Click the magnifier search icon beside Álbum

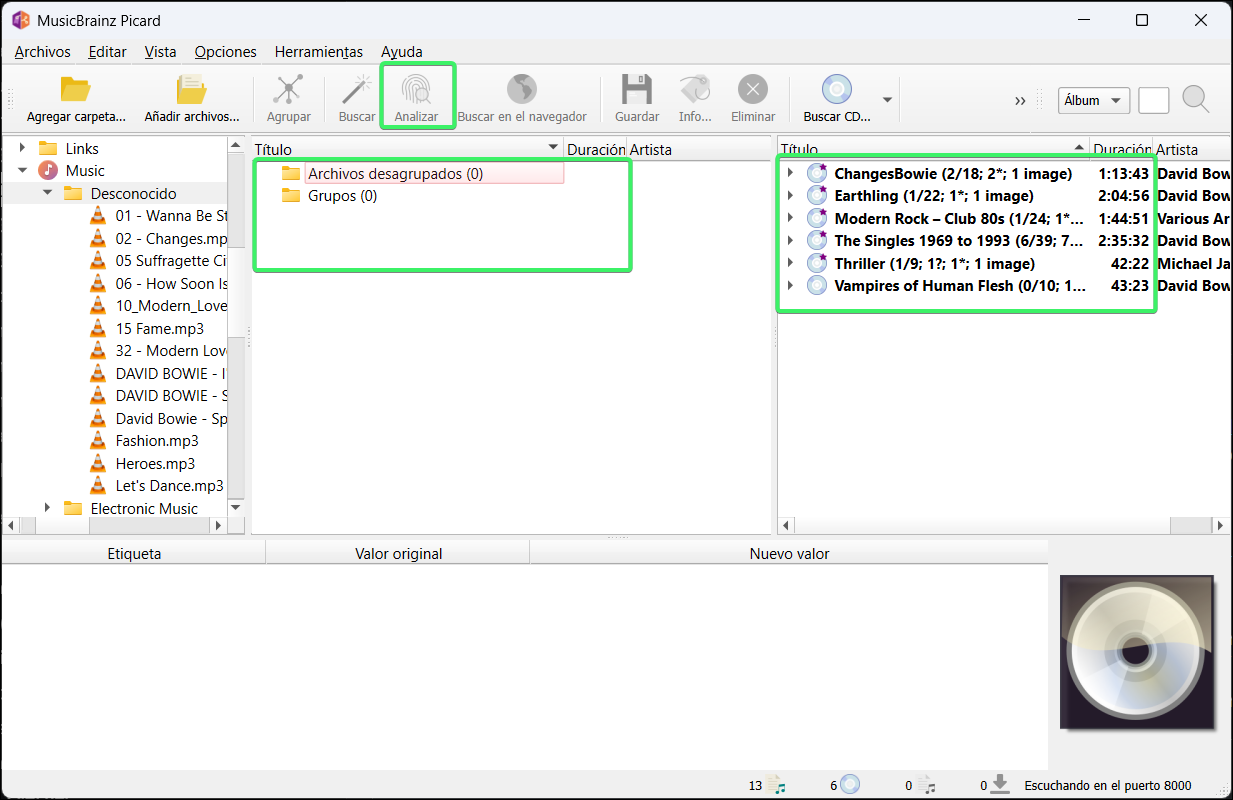(1196, 99)
